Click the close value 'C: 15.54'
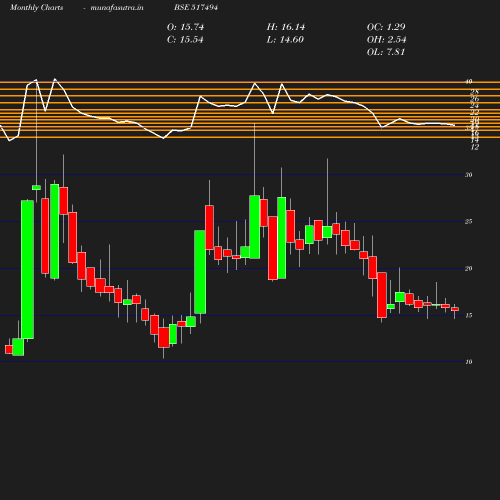The width and height of the screenshot is (500, 500). (185, 40)
